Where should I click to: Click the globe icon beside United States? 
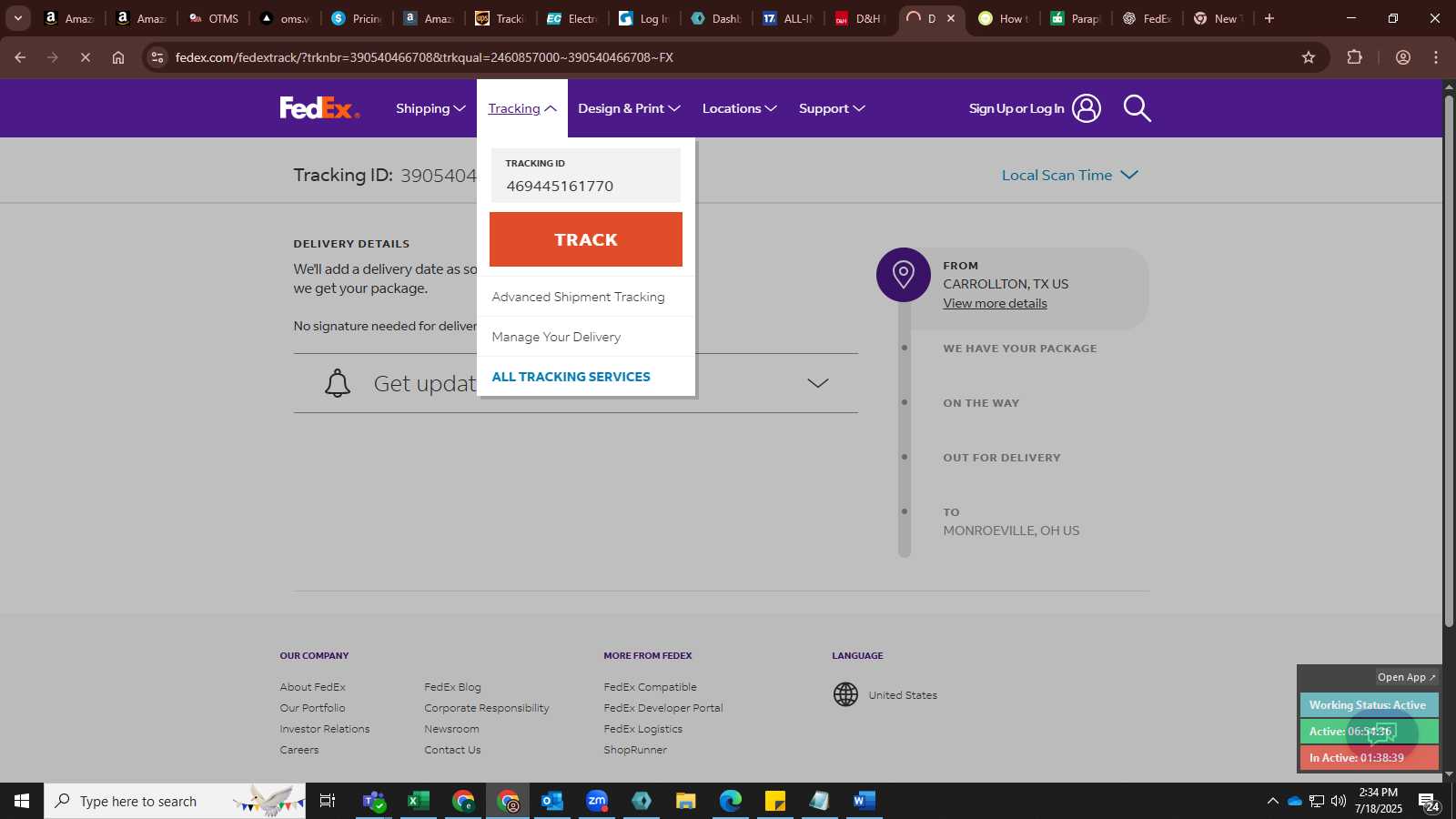tap(845, 694)
